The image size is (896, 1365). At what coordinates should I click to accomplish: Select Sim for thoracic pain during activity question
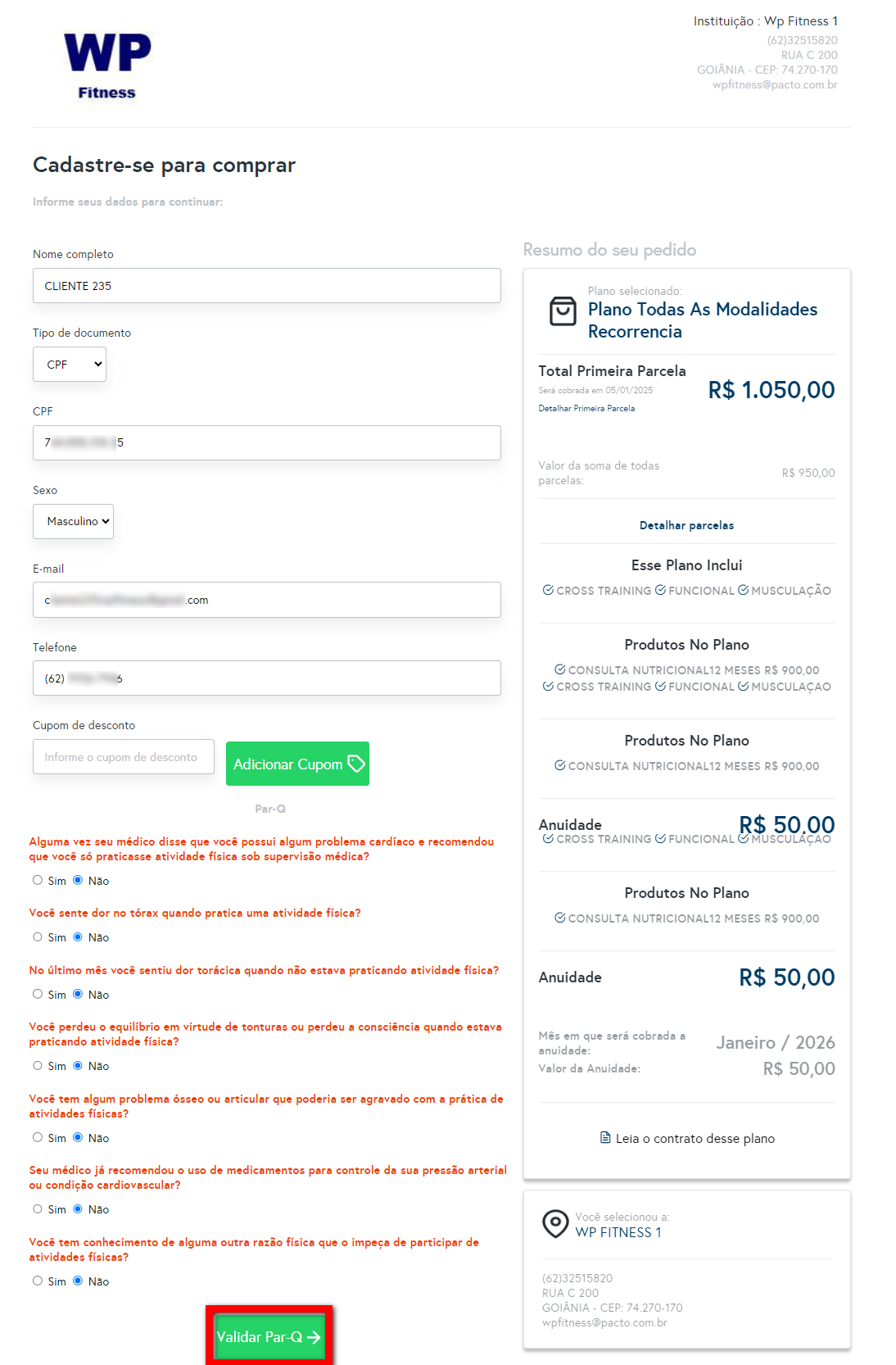point(38,937)
